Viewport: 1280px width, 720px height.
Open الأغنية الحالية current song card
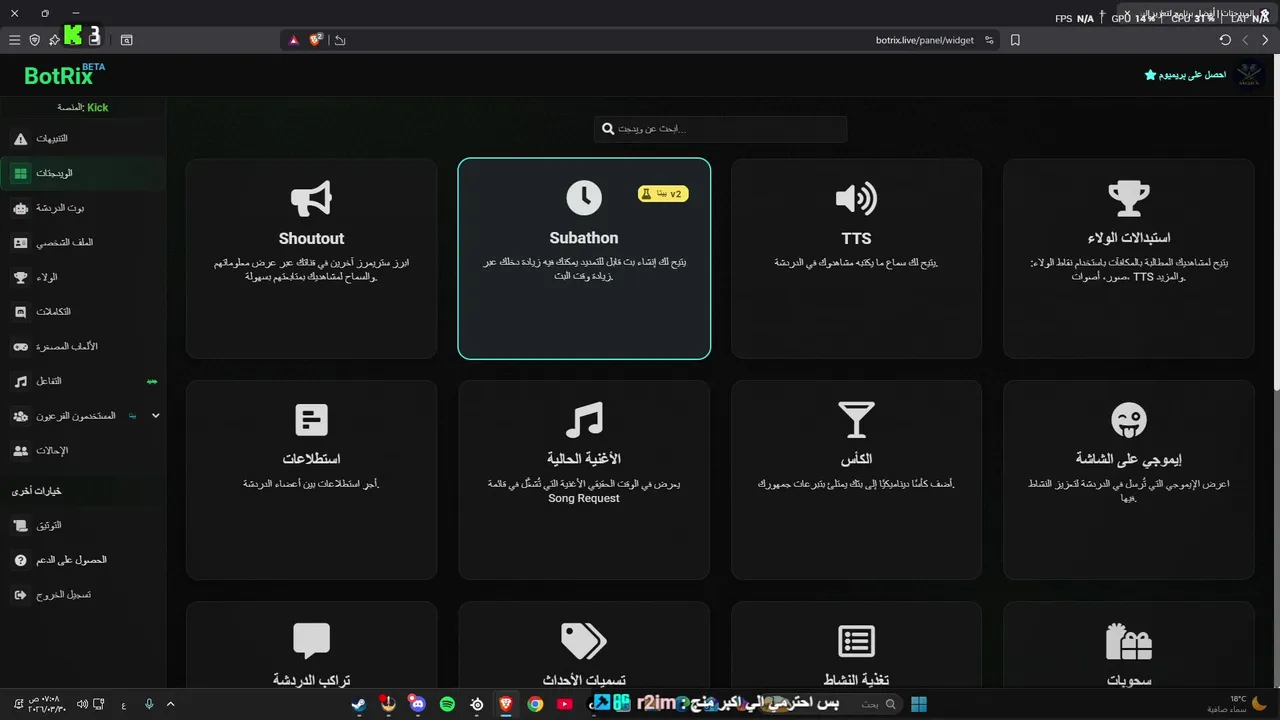[x=584, y=479]
